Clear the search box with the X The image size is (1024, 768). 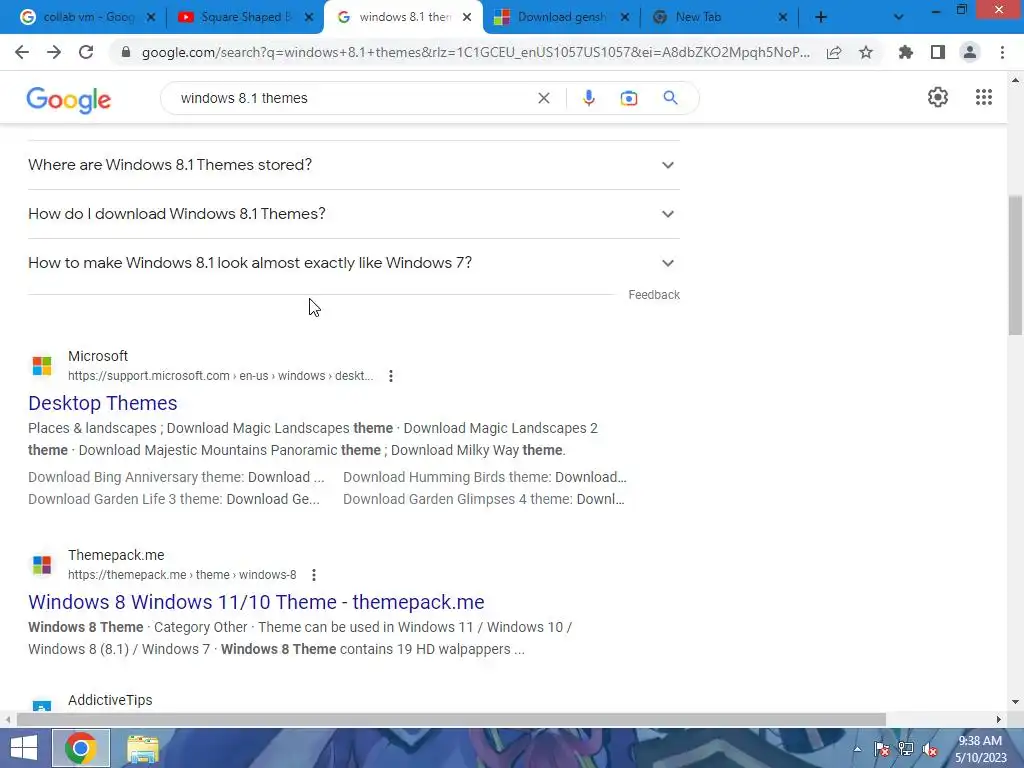click(543, 98)
